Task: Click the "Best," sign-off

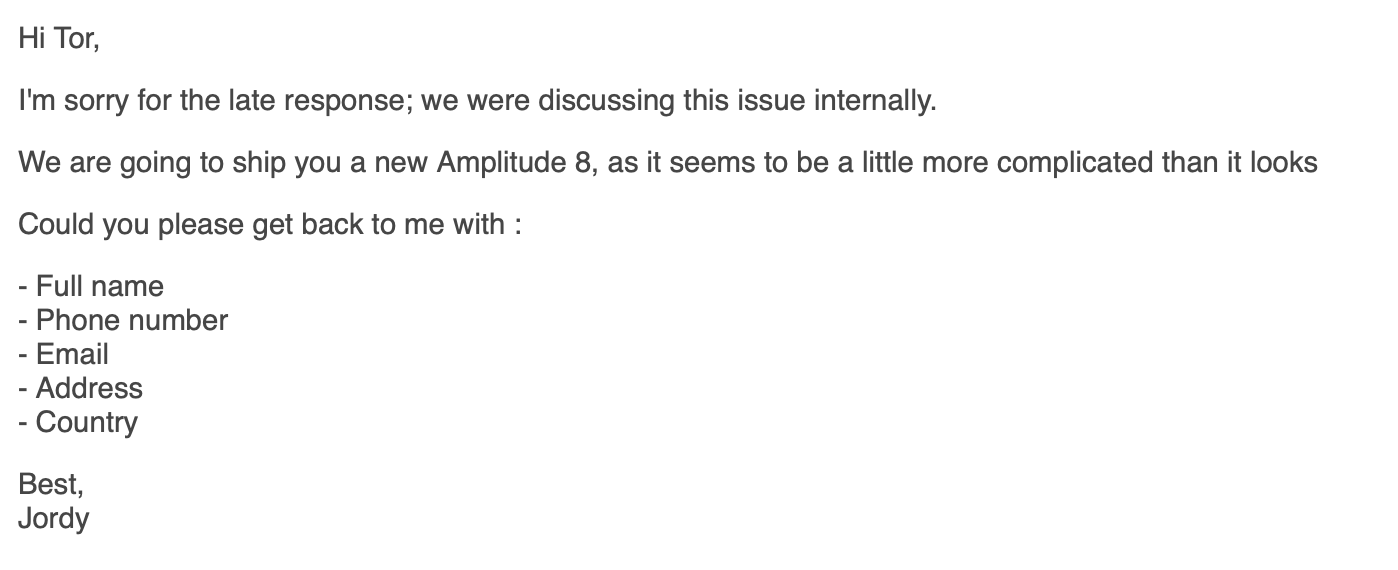Action: 51,484
